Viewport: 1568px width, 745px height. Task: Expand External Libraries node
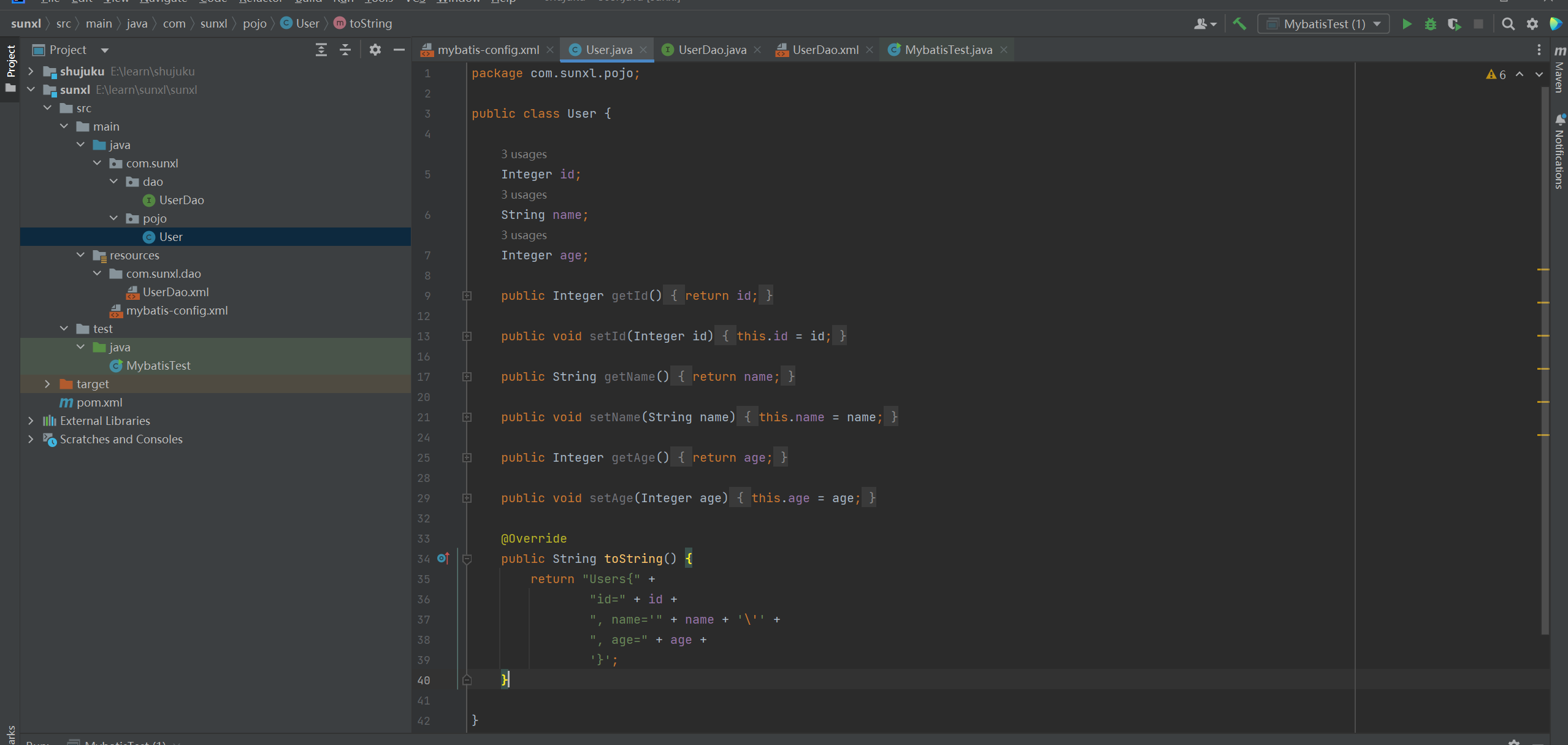click(x=31, y=421)
